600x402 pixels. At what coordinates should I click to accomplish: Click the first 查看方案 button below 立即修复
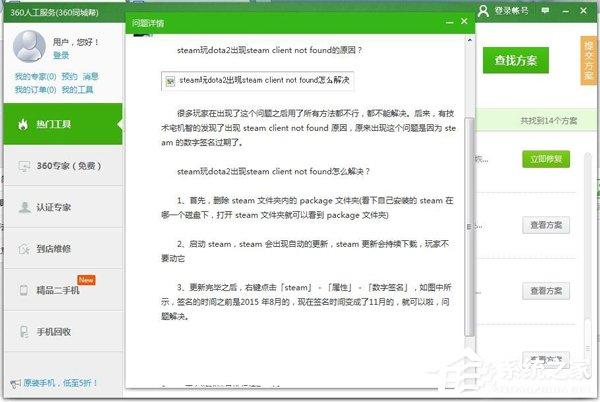coord(546,225)
